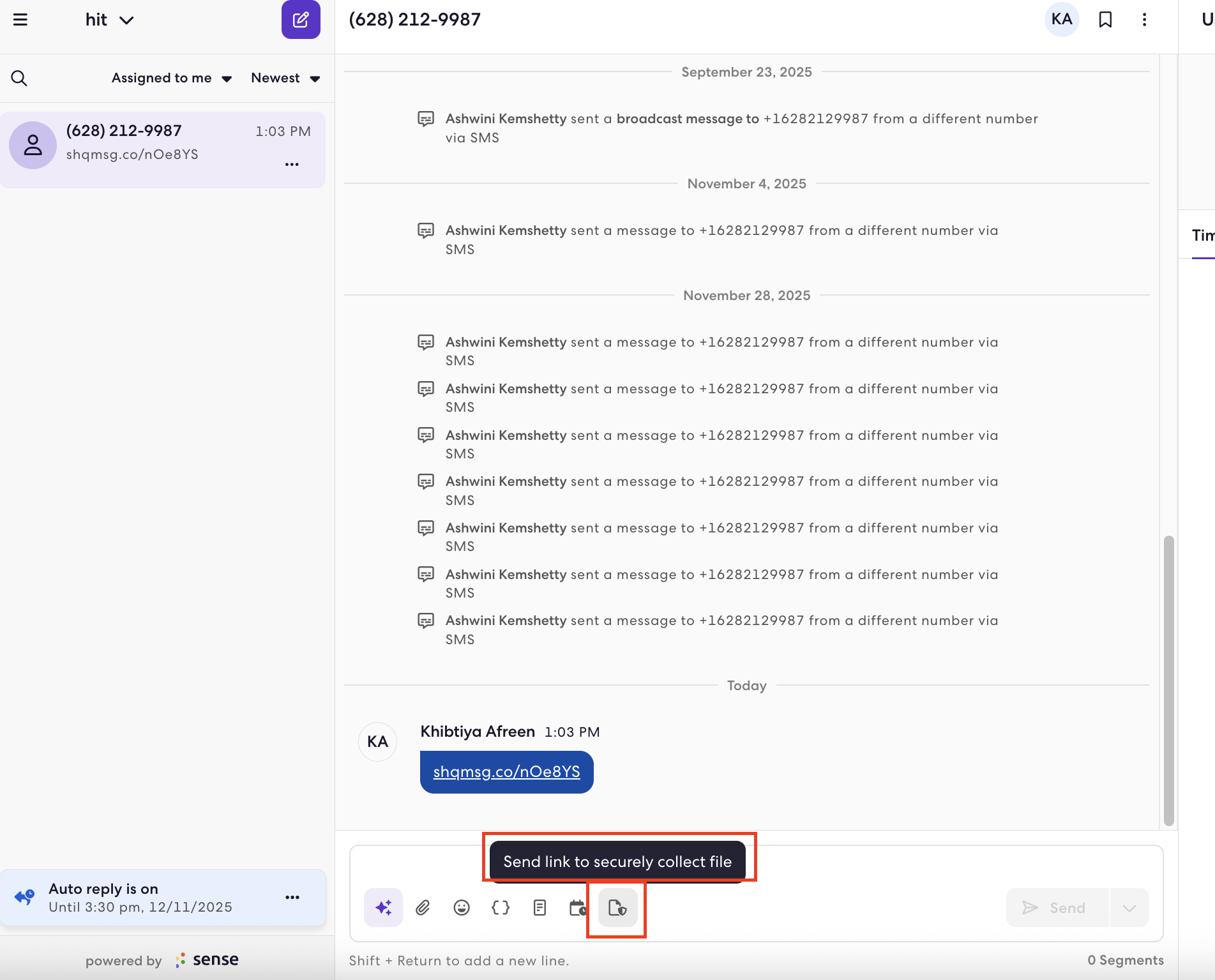This screenshot has height=980, width=1215.
Task: Expand the hit inbox dropdown
Action: point(109,20)
